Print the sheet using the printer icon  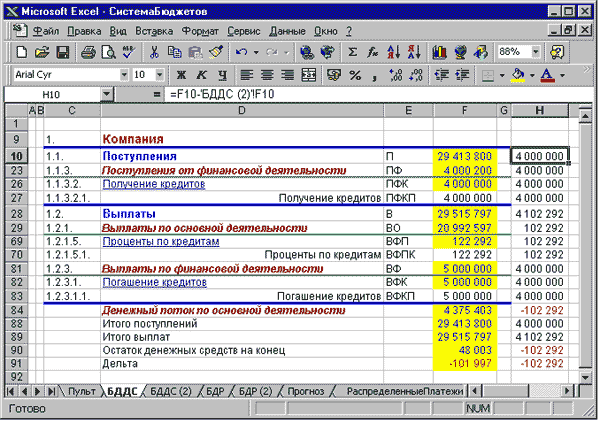click(x=88, y=52)
